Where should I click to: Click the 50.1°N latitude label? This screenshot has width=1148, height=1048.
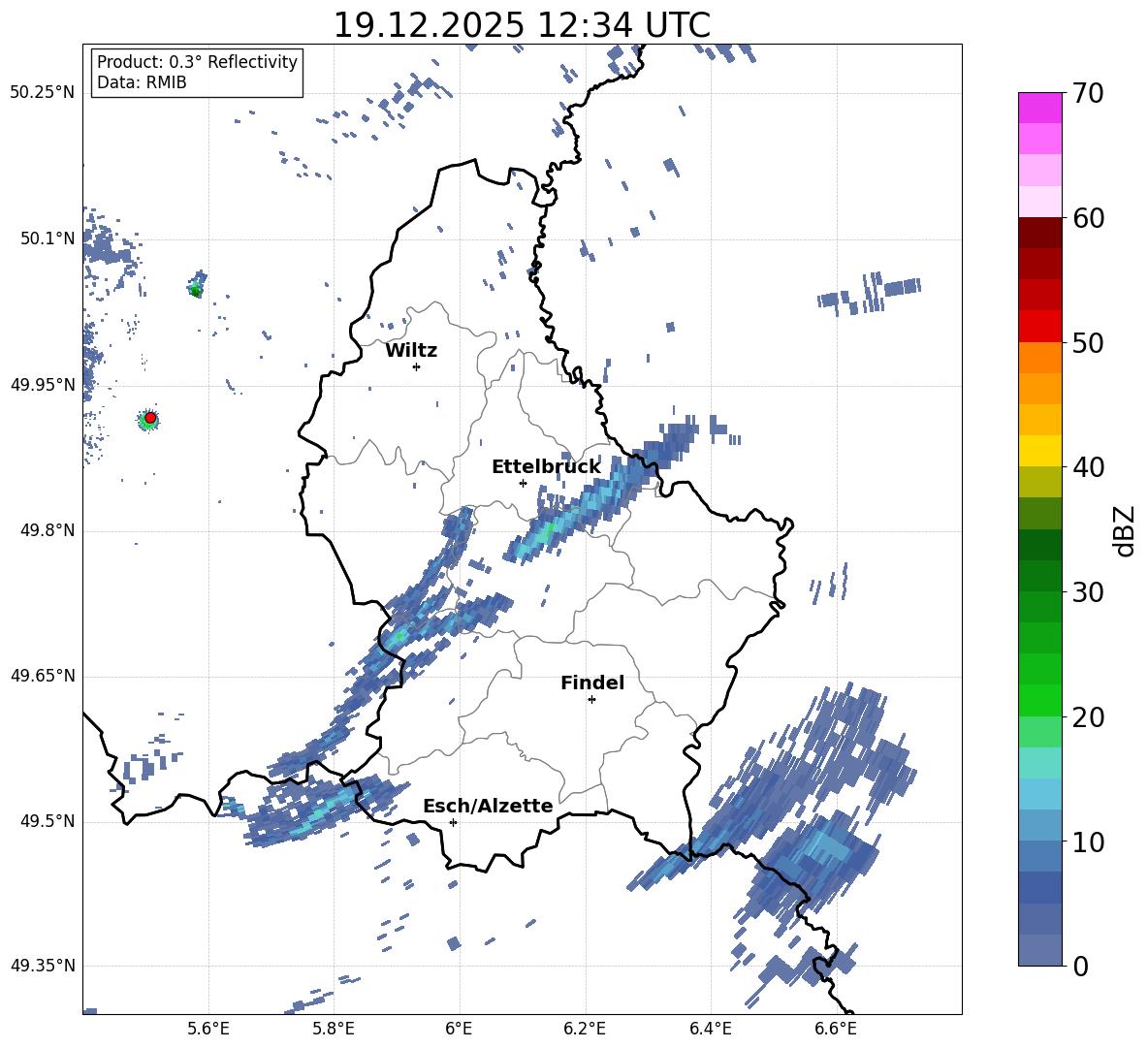click(47, 238)
